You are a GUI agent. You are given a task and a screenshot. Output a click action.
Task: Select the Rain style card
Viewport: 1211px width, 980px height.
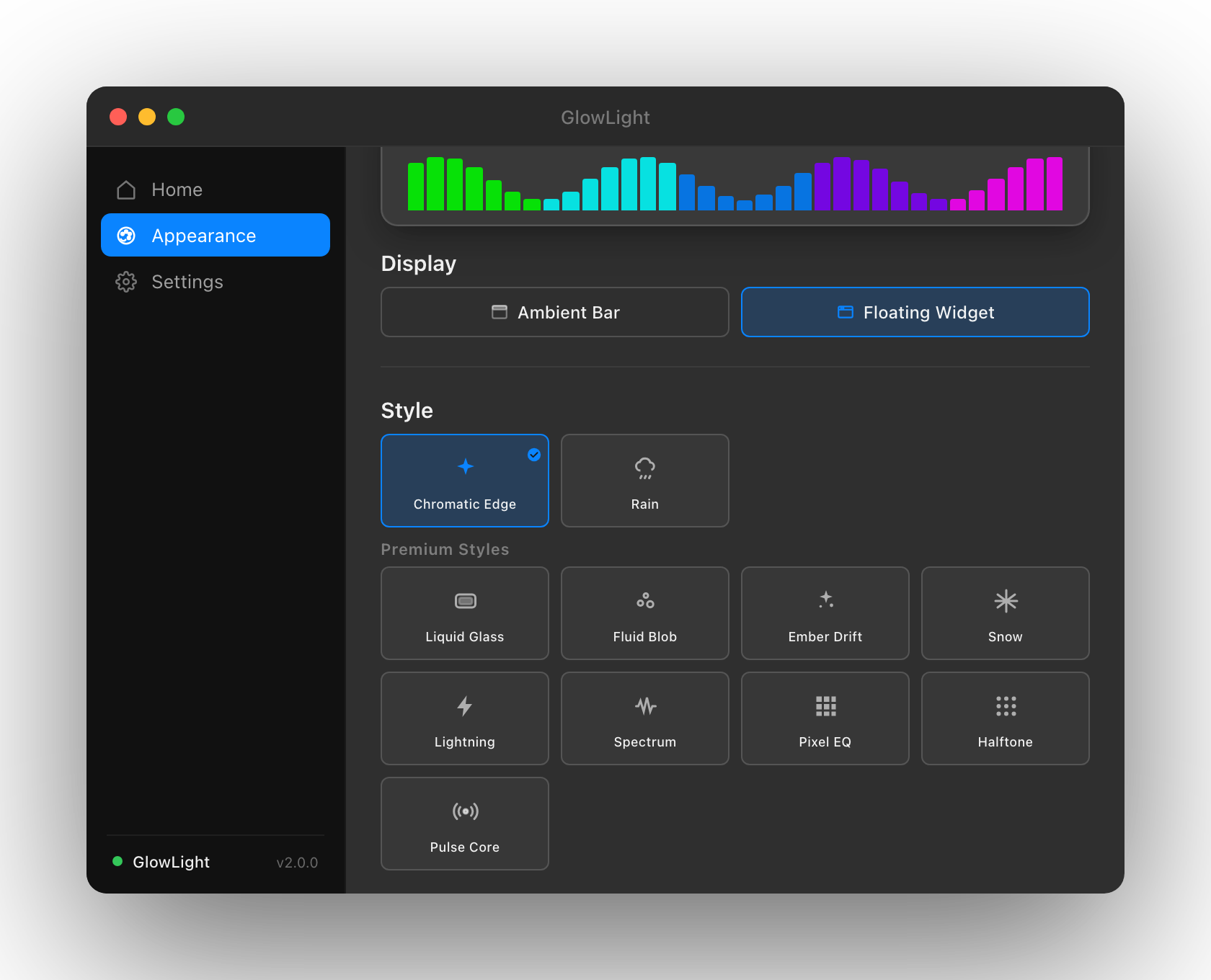[645, 481]
